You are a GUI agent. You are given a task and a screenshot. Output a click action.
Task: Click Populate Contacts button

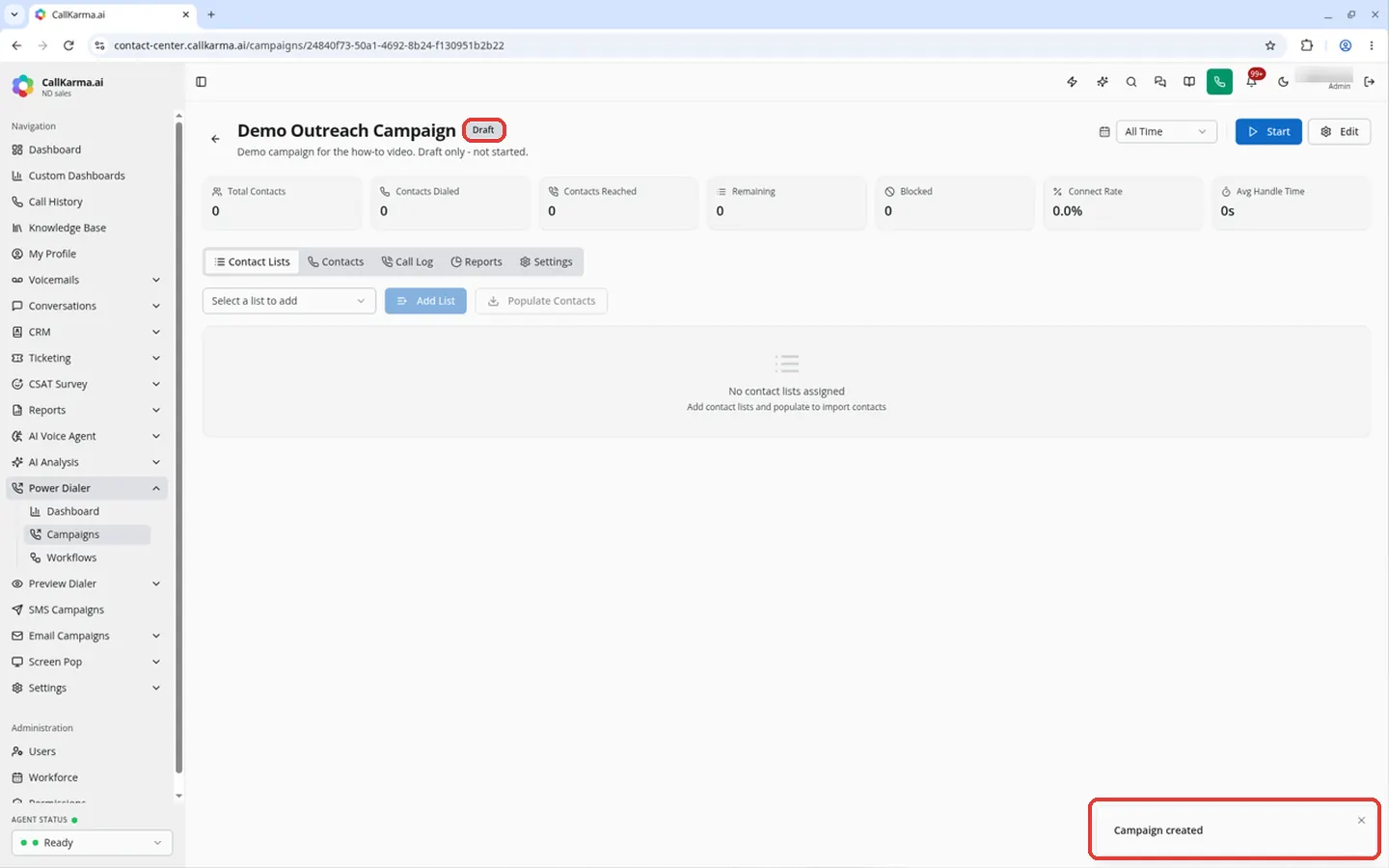coord(541,301)
